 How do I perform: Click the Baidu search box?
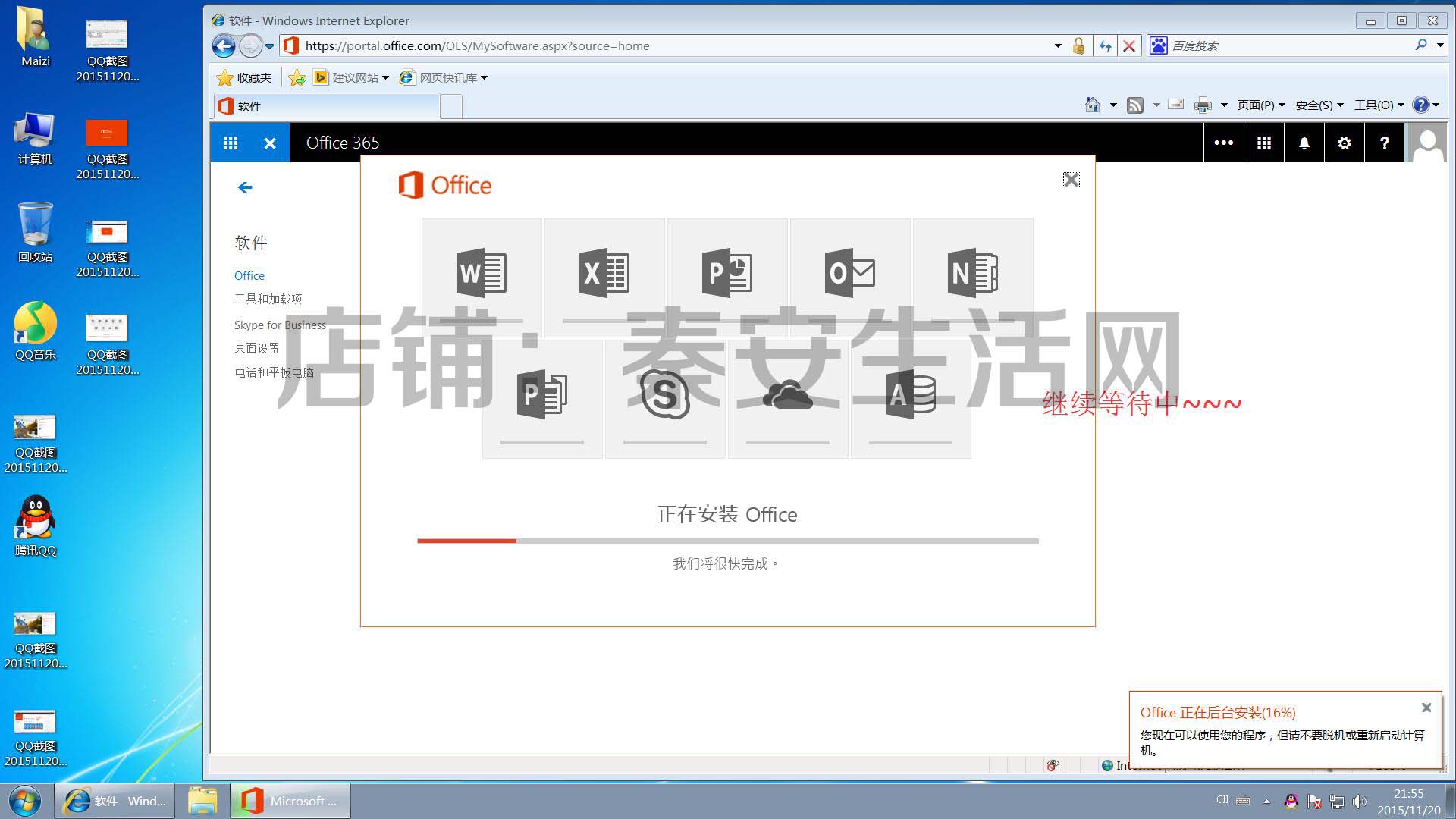[1289, 46]
